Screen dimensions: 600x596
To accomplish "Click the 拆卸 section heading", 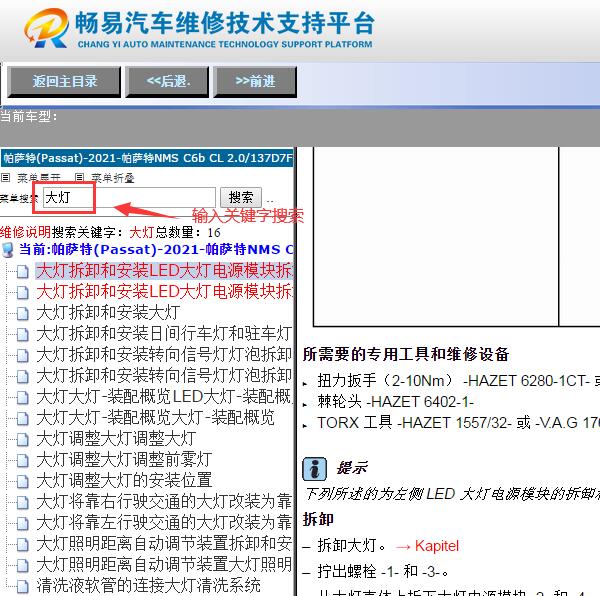I will pyautogui.click(x=318, y=519).
